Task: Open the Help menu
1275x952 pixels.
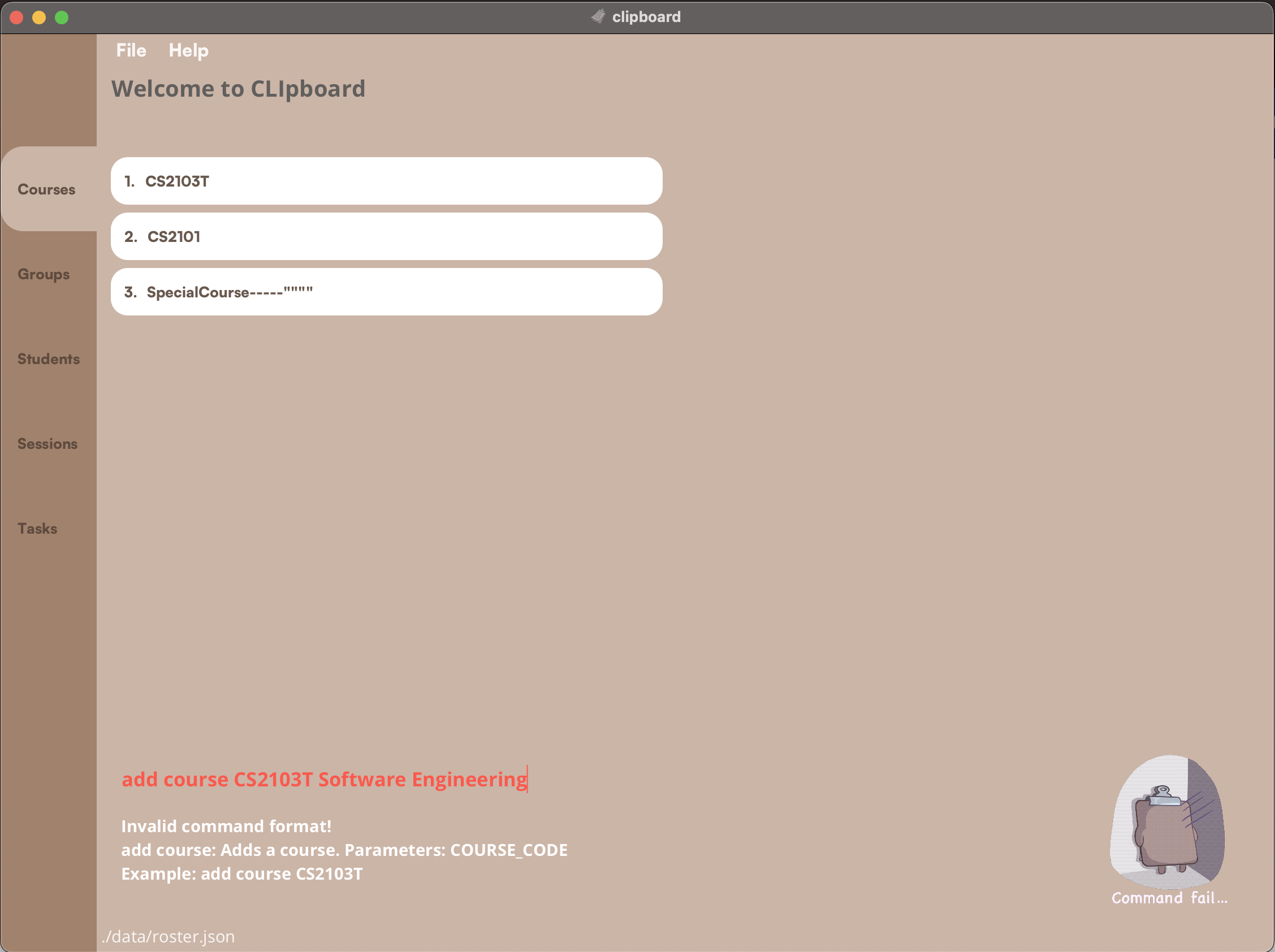Action: (x=188, y=51)
